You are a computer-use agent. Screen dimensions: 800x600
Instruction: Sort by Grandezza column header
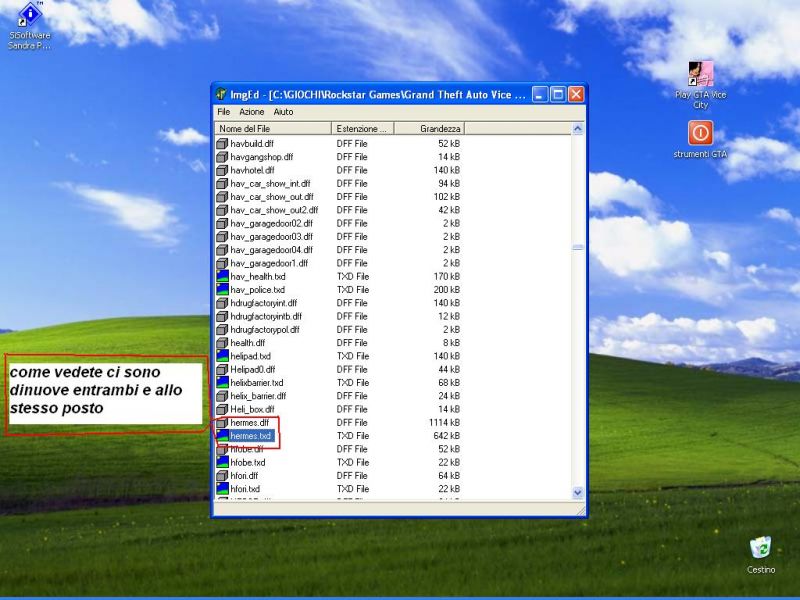tap(430, 129)
